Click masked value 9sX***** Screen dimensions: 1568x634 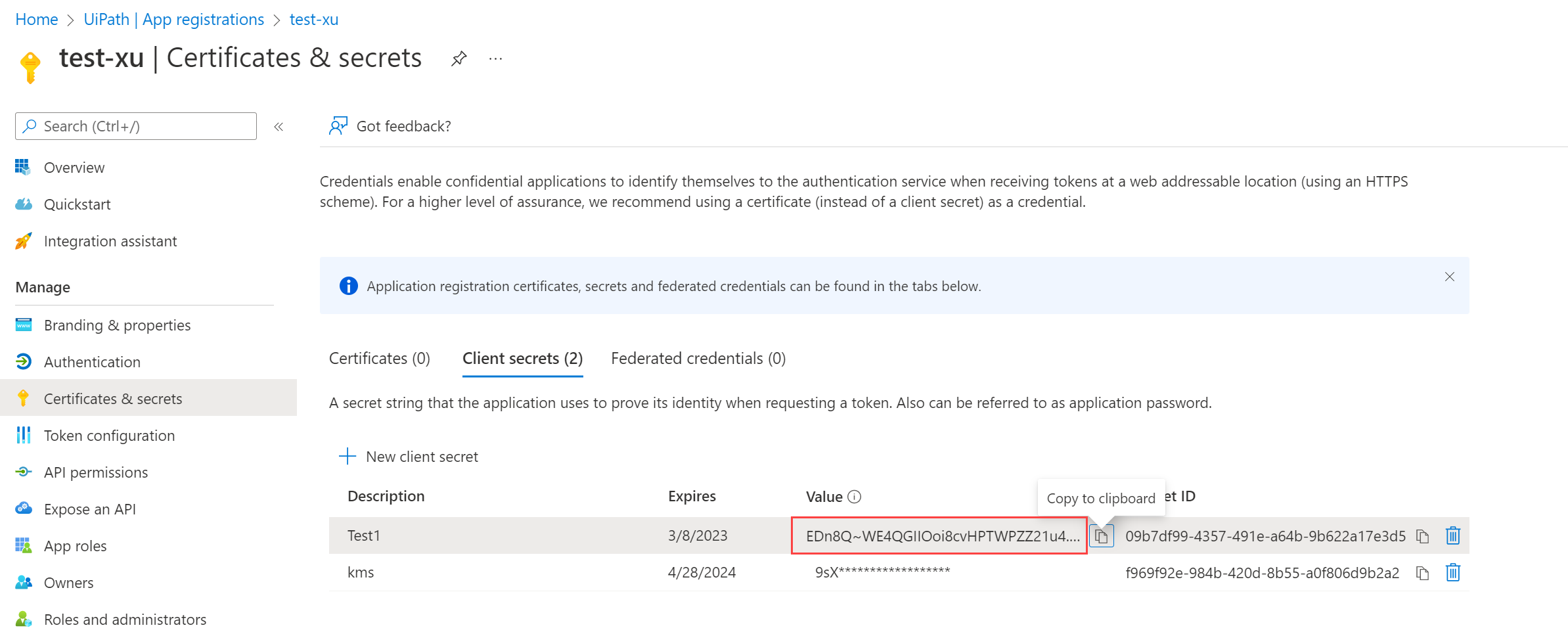pos(883,572)
